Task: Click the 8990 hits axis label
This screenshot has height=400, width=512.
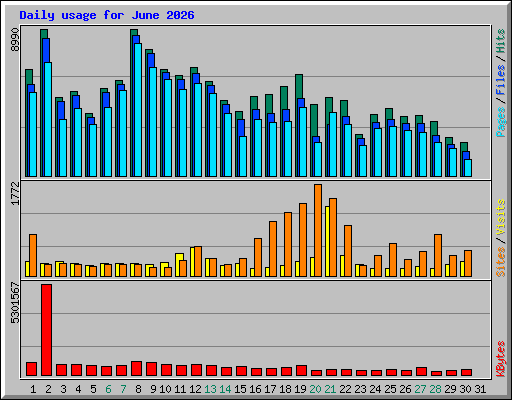Action: [x=15, y=40]
